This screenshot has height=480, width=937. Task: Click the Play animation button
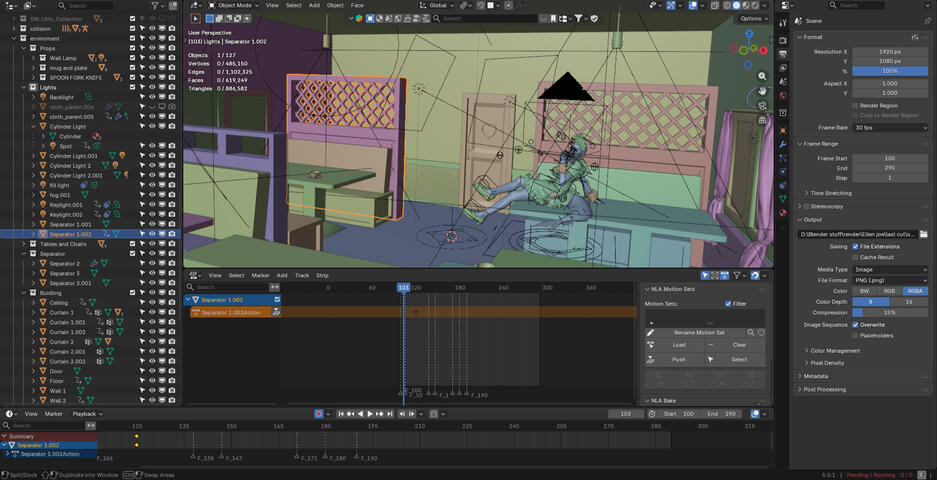[x=371, y=414]
